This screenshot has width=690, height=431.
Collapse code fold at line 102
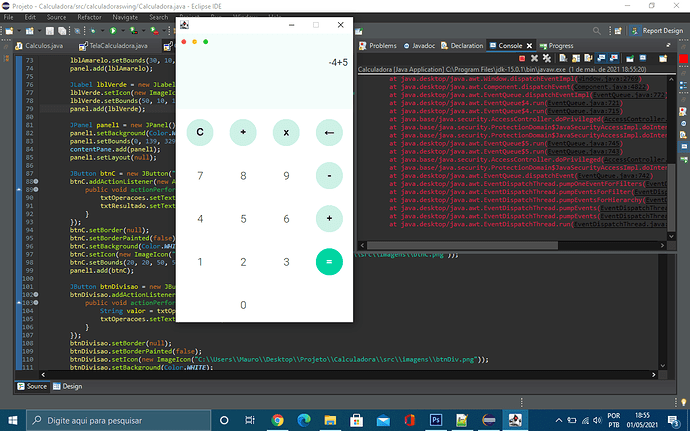36,295
